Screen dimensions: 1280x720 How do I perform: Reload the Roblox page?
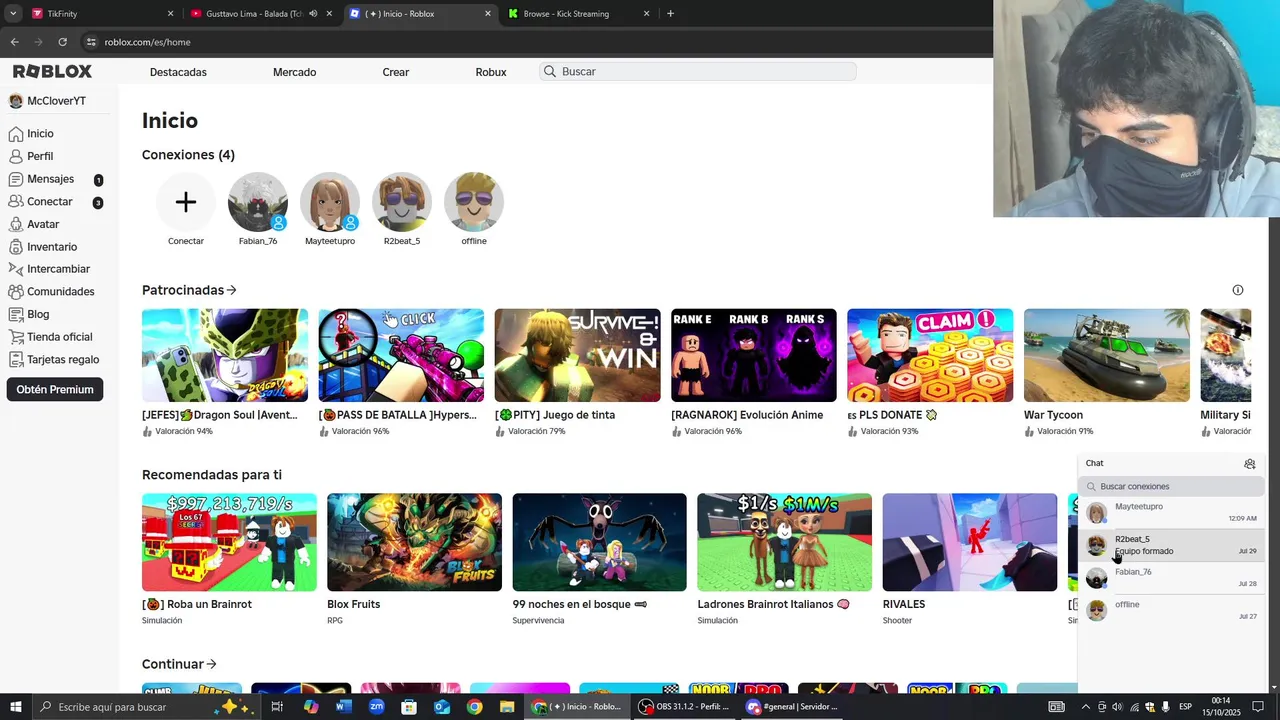click(62, 42)
